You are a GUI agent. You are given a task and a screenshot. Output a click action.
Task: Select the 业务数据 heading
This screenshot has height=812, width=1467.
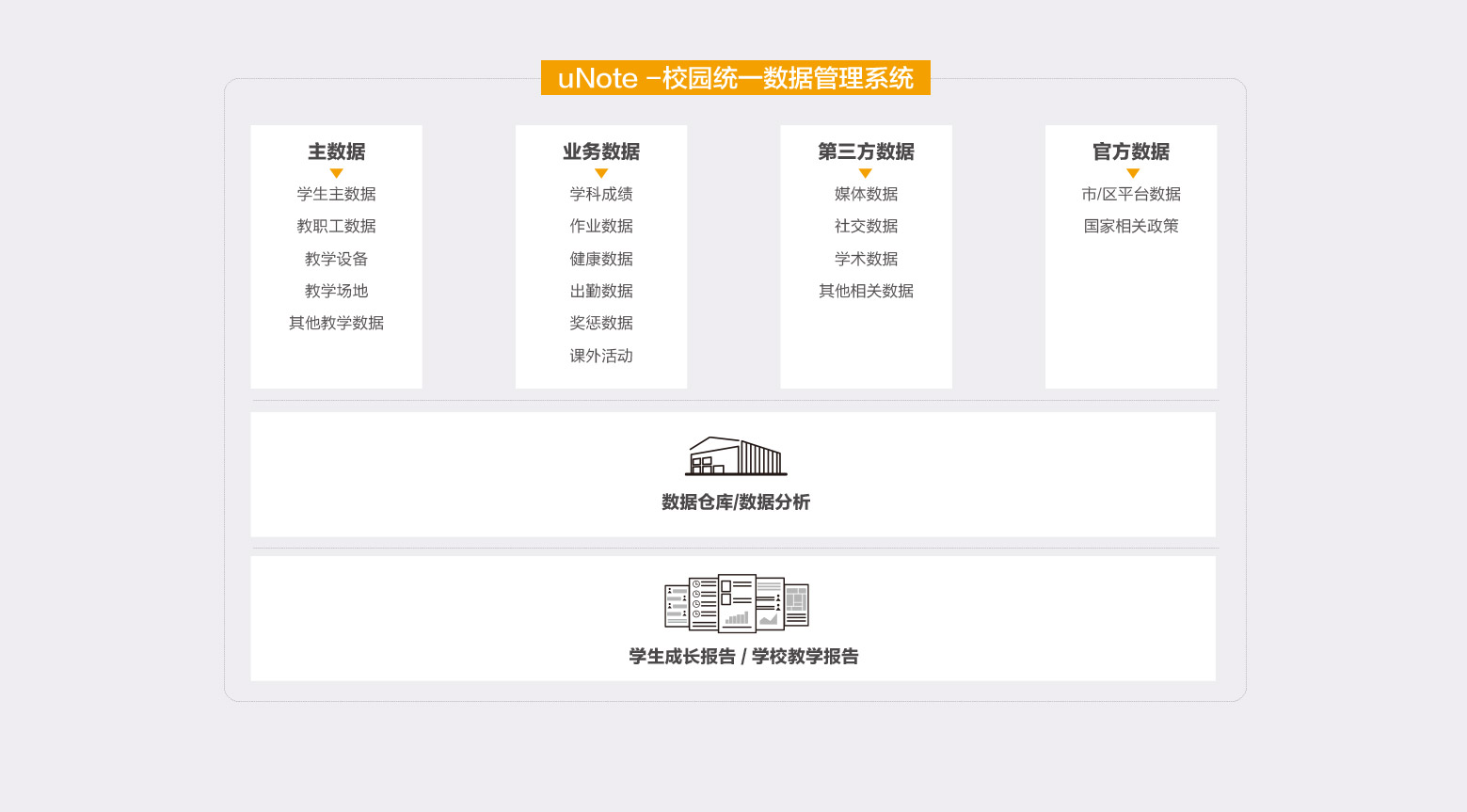click(x=601, y=151)
